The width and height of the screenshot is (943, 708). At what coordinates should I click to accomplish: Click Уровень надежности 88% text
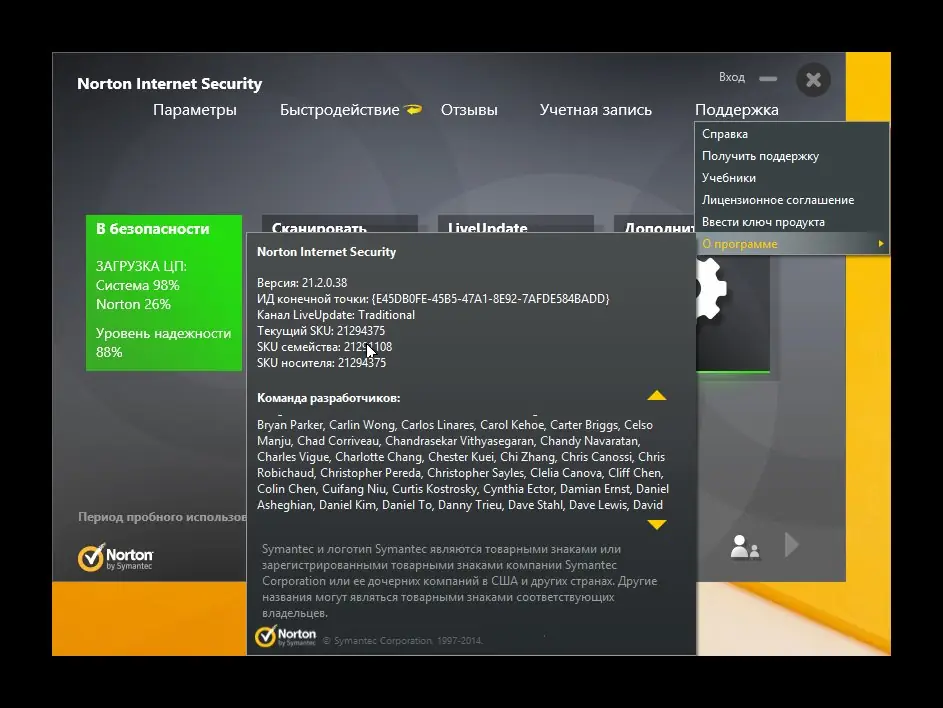[164, 343]
